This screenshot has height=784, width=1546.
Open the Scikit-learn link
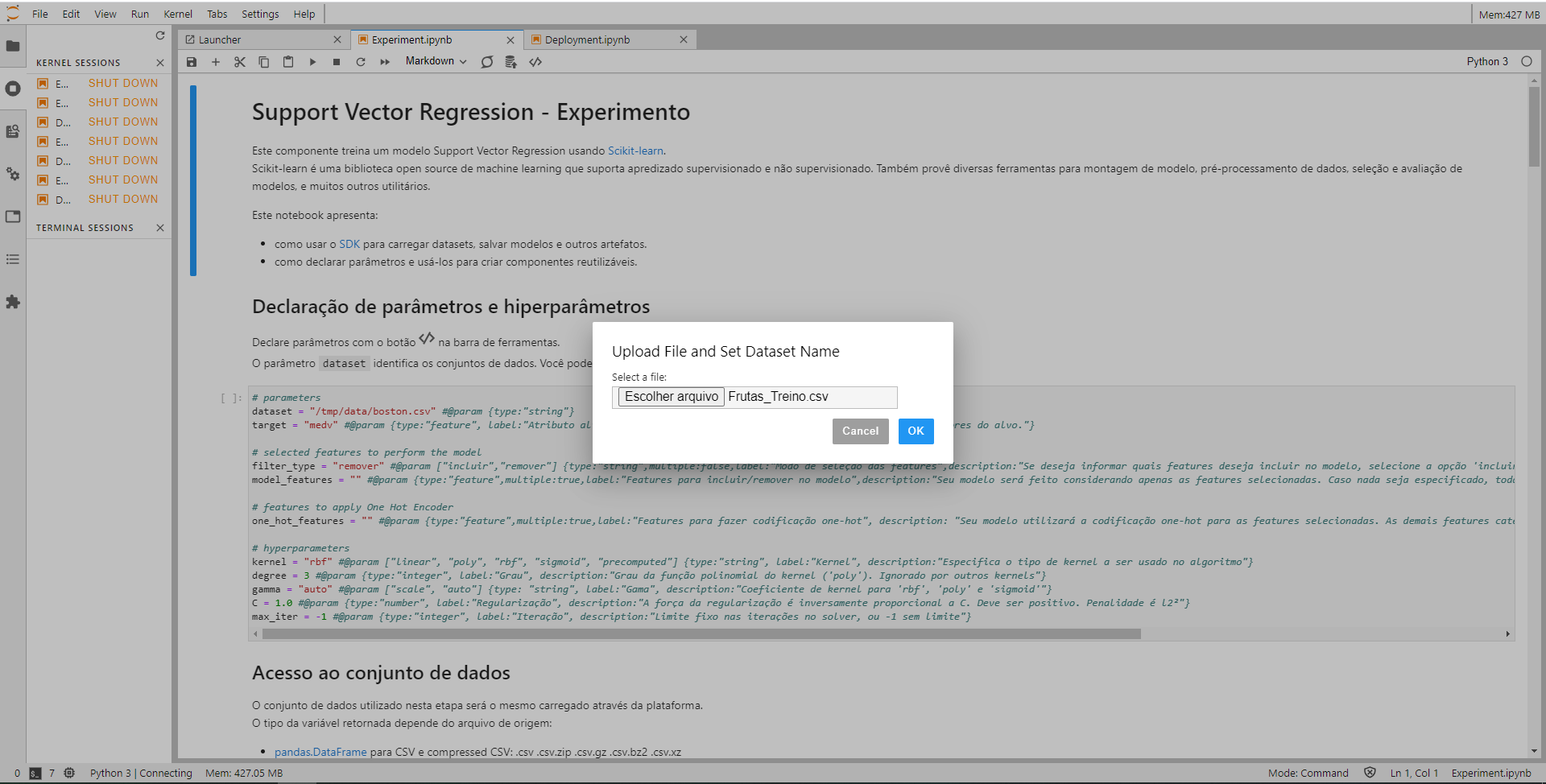coord(635,151)
